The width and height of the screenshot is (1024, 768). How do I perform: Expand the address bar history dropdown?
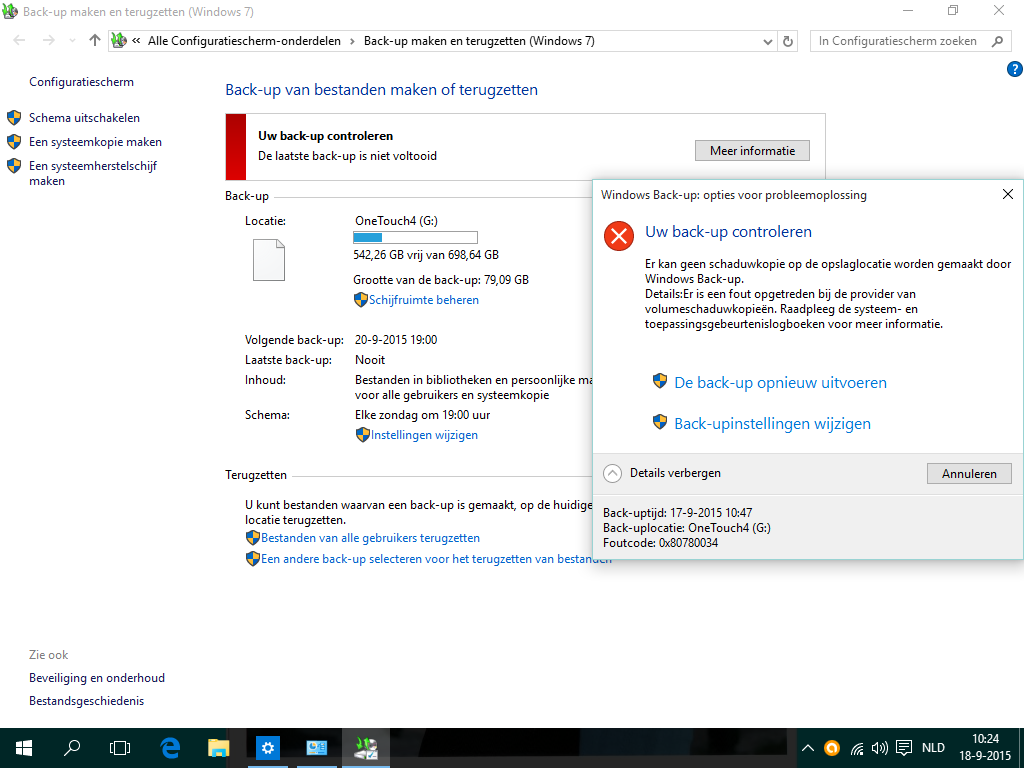(768, 41)
